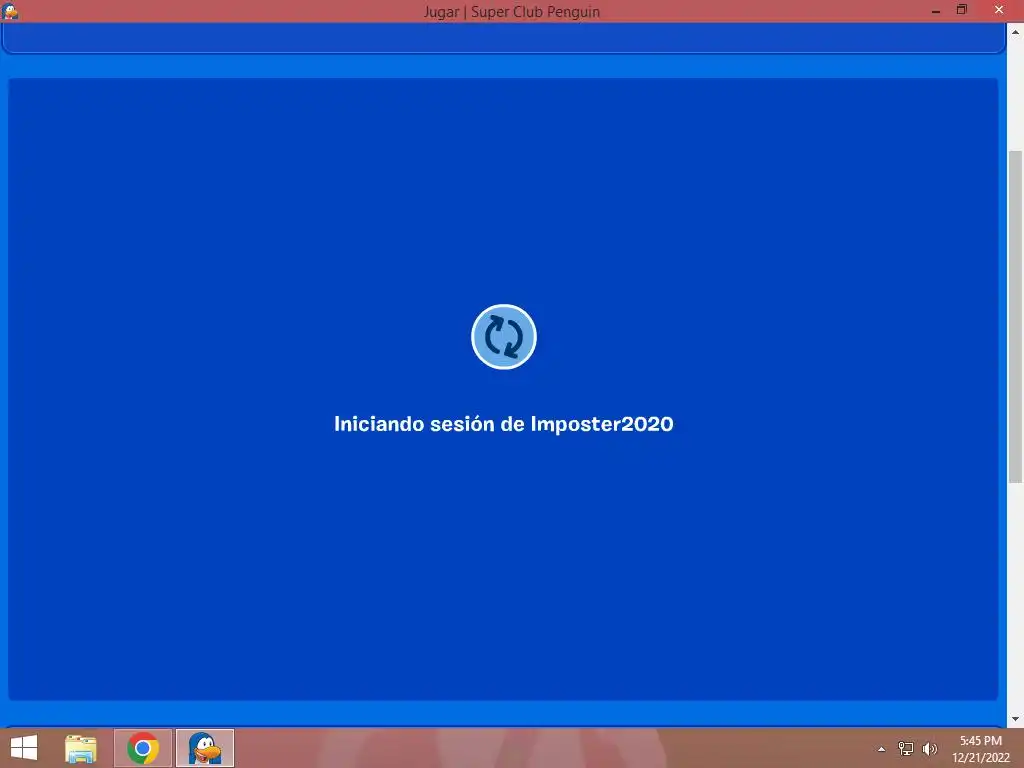1024x768 pixels.
Task: Show hidden system tray icons
Action: [x=882, y=749]
